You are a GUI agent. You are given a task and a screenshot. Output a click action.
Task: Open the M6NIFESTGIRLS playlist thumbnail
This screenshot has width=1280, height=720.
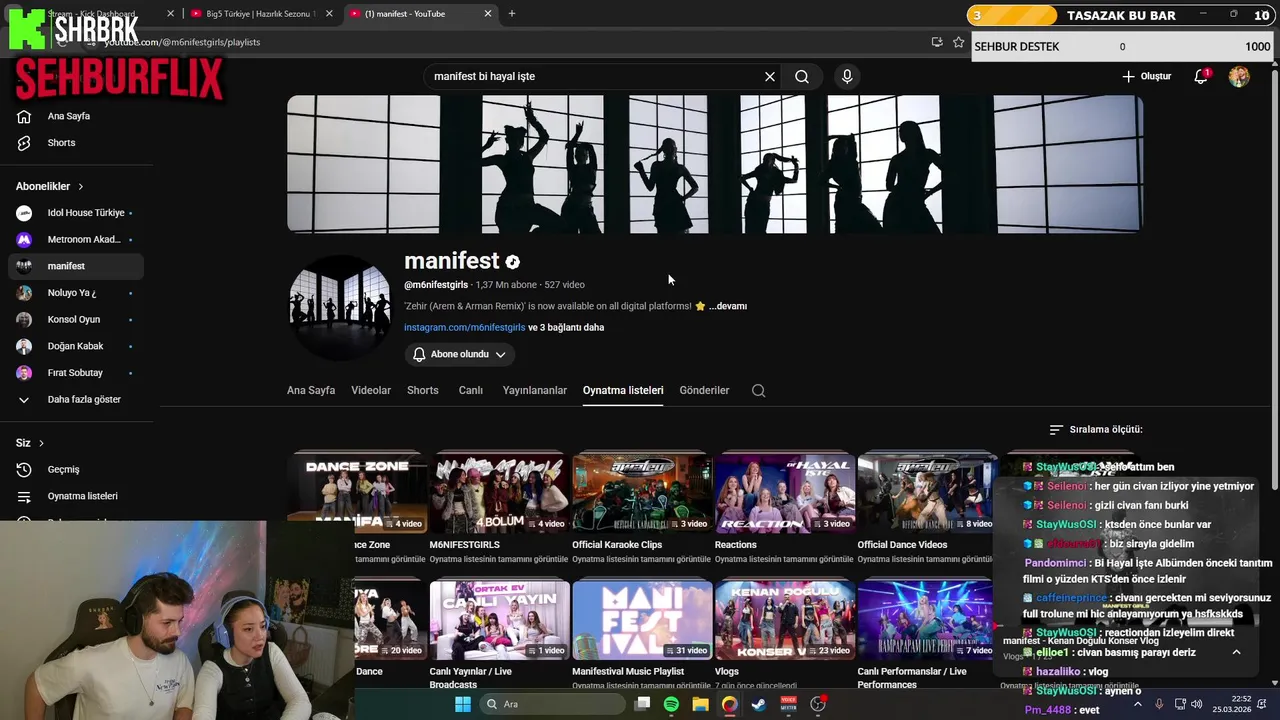499,492
